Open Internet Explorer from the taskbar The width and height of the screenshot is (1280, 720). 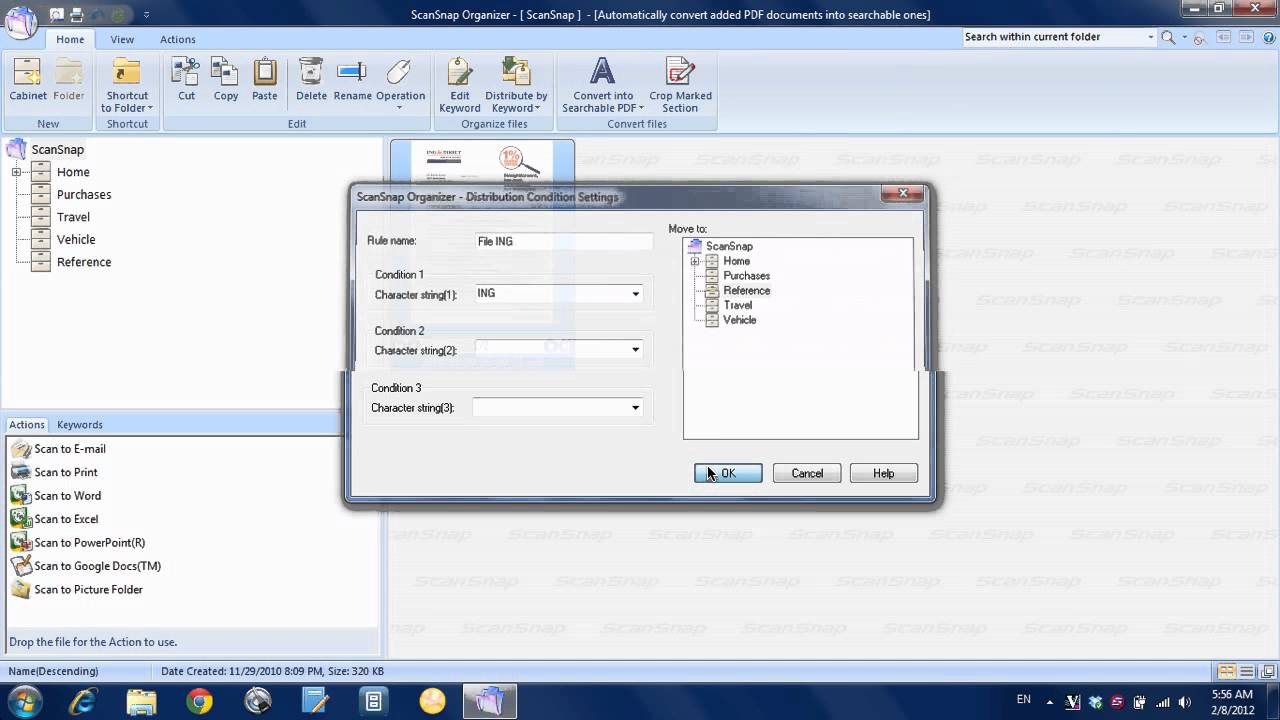click(x=85, y=701)
